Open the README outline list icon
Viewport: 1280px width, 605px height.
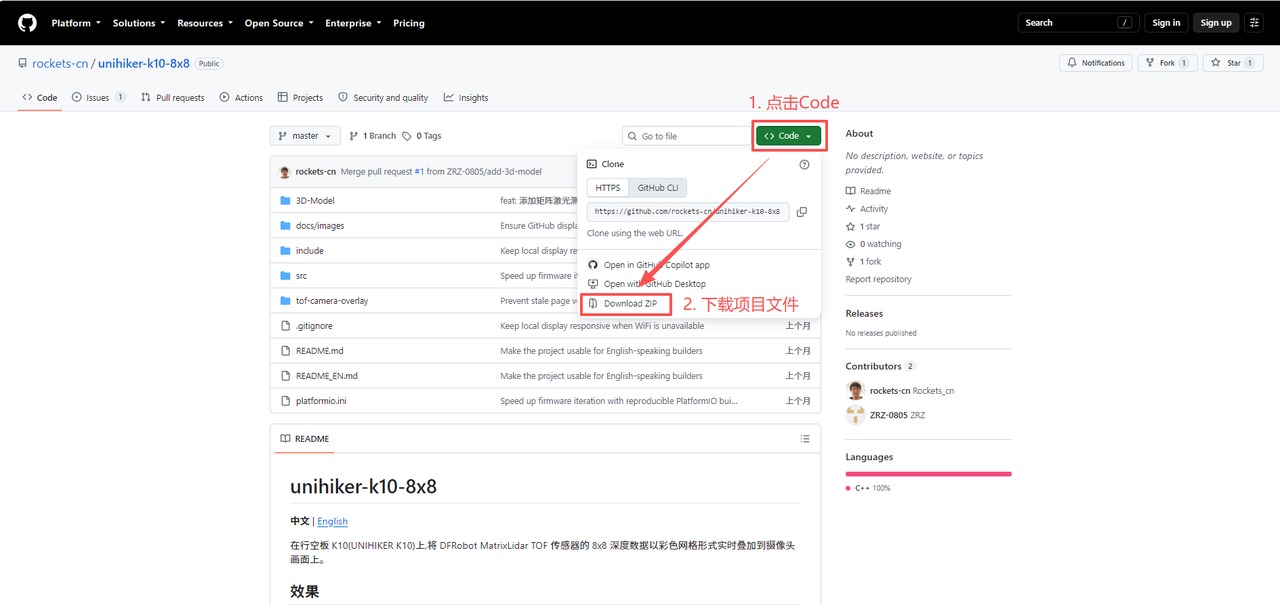805,439
